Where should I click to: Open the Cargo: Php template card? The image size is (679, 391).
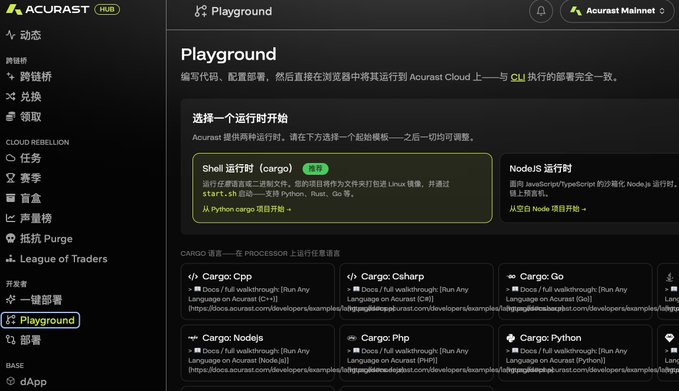click(417, 353)
